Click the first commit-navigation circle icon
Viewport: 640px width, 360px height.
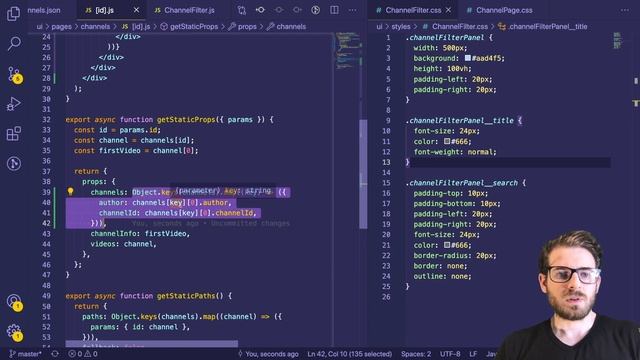click(x=260, y=10)
